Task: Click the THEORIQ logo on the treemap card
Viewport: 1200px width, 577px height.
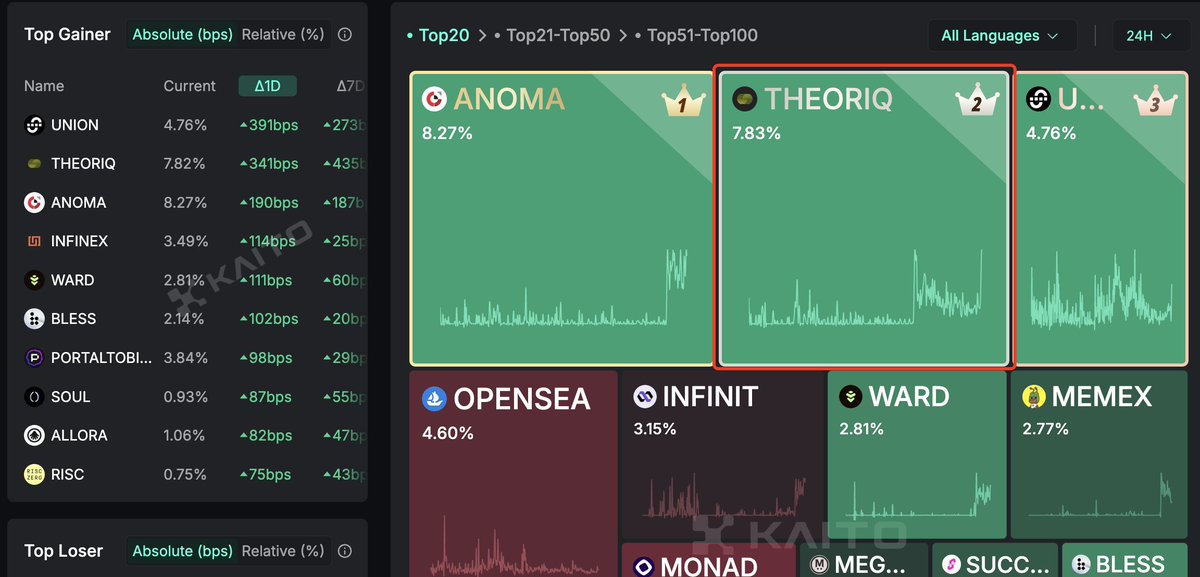Action: coord(744,99)
